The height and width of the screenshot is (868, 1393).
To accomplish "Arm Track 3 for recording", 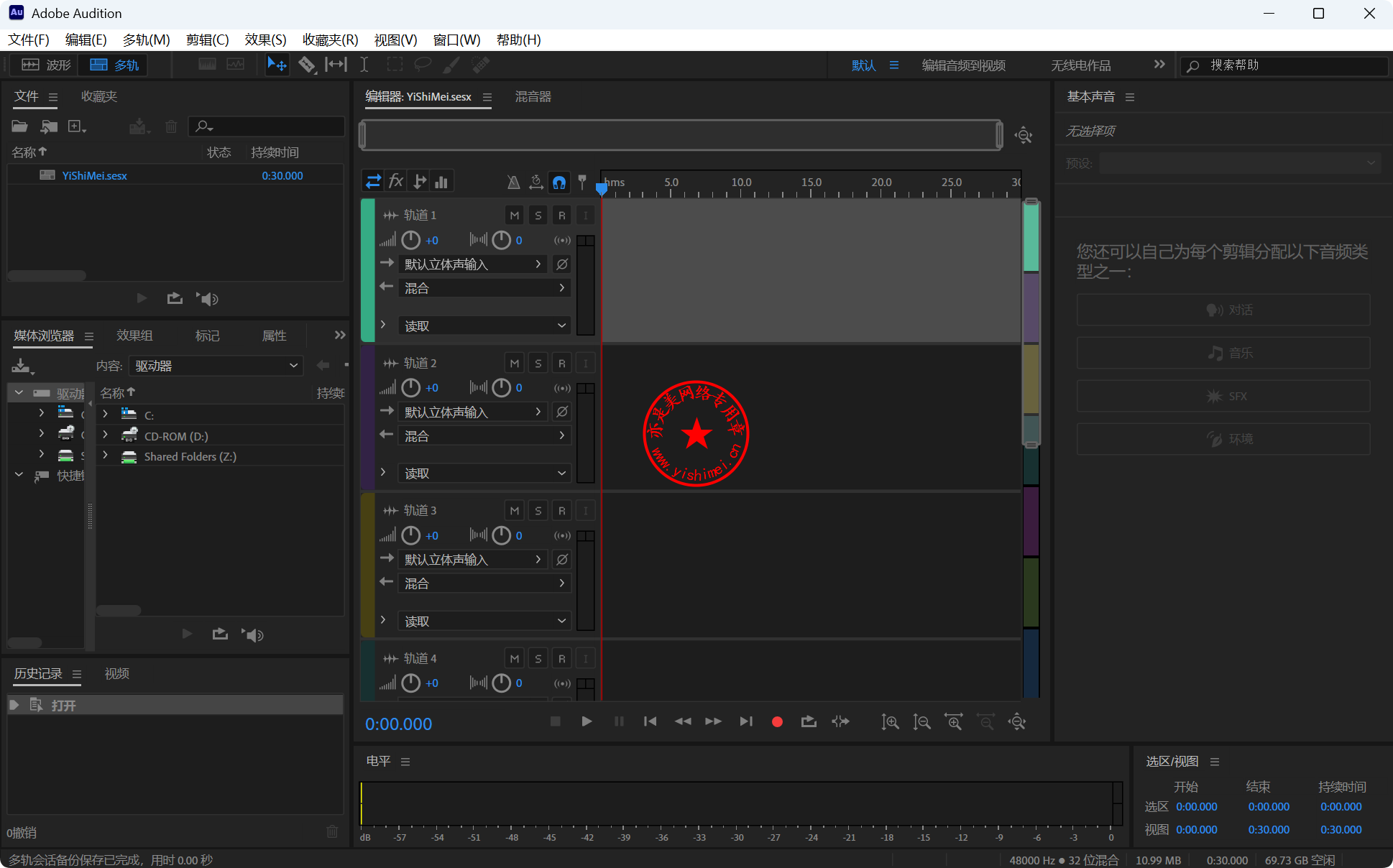I will coord(562,510).
